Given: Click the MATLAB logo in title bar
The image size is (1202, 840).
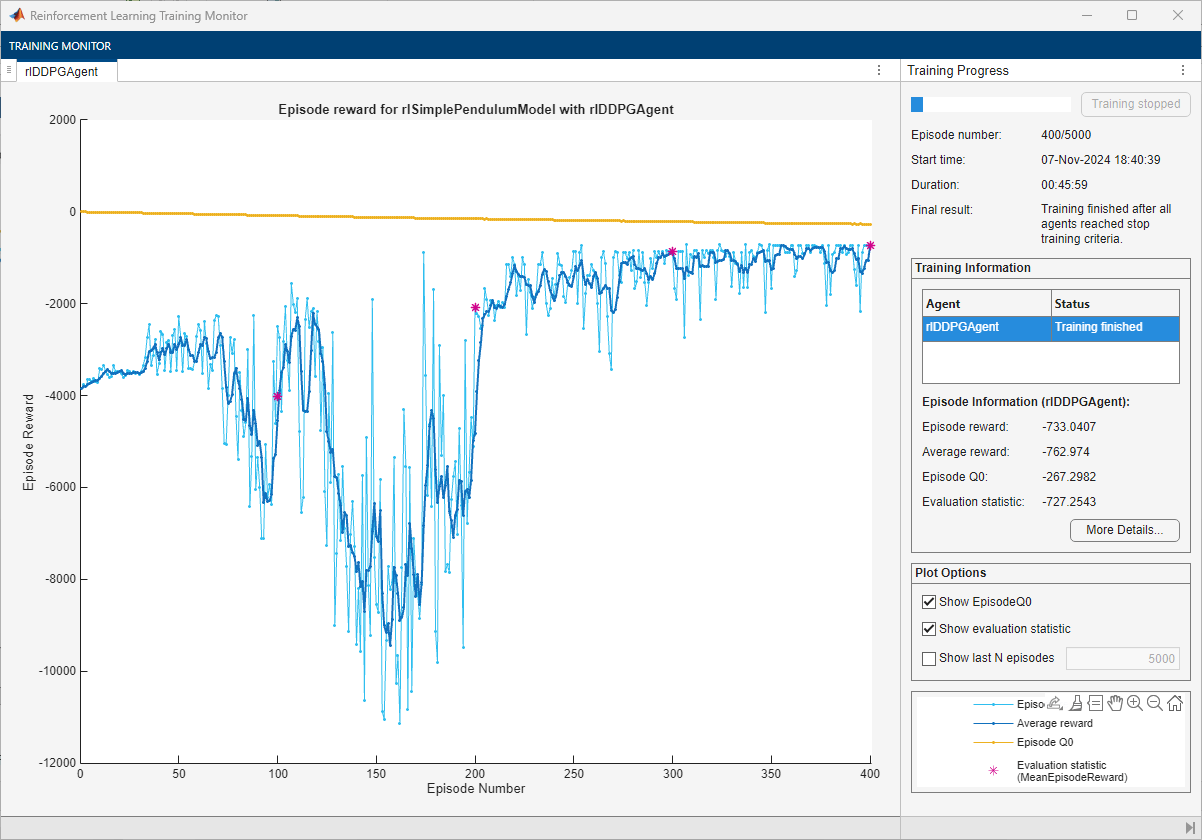Looking at the screenshot, I should pos(16,16).
